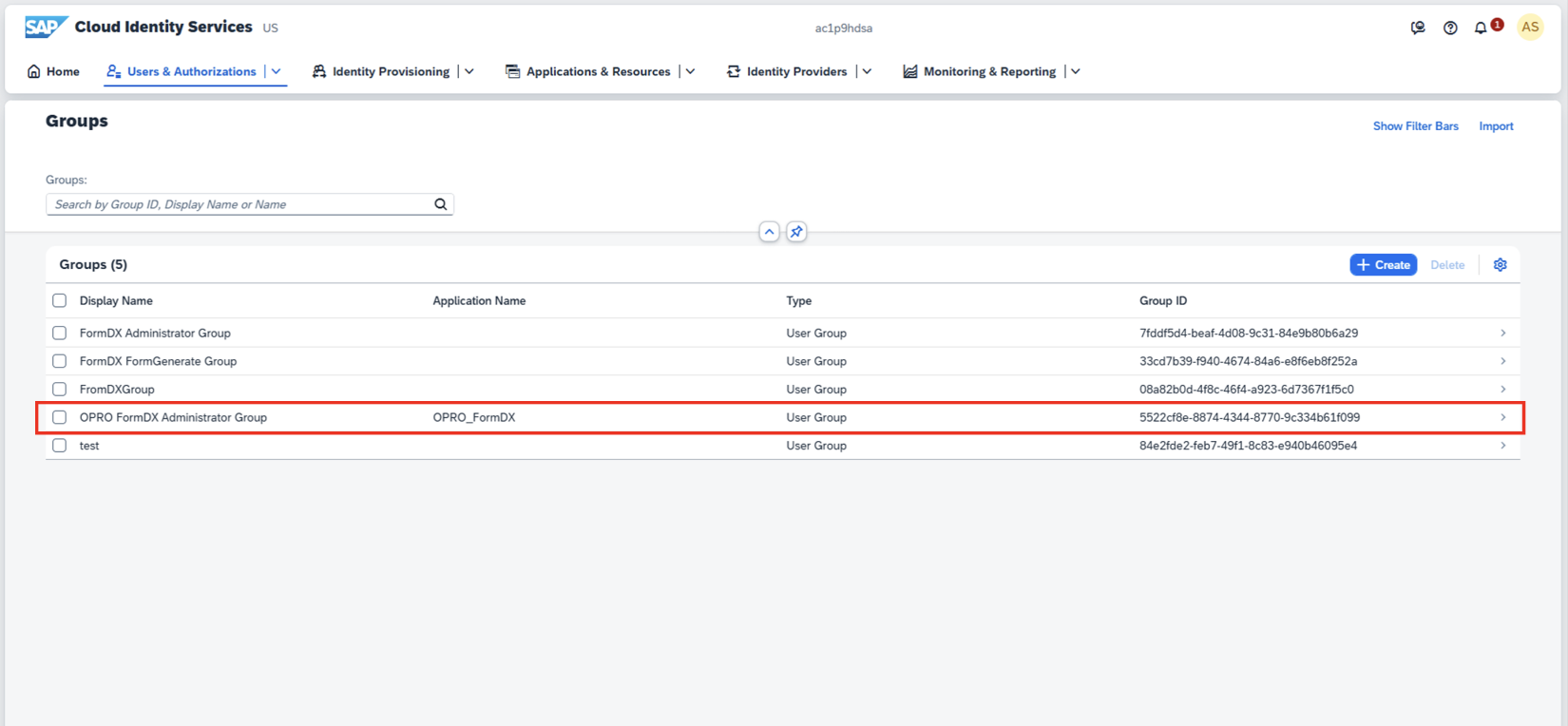The height and width of the screenshot is (726, 1568).
Task: Click the Create button
Action: [1383, 265]
